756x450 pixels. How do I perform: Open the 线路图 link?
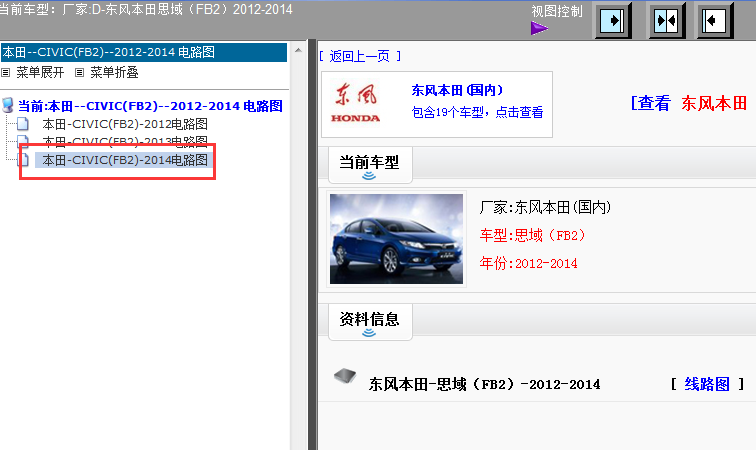(x=707, y=384)
